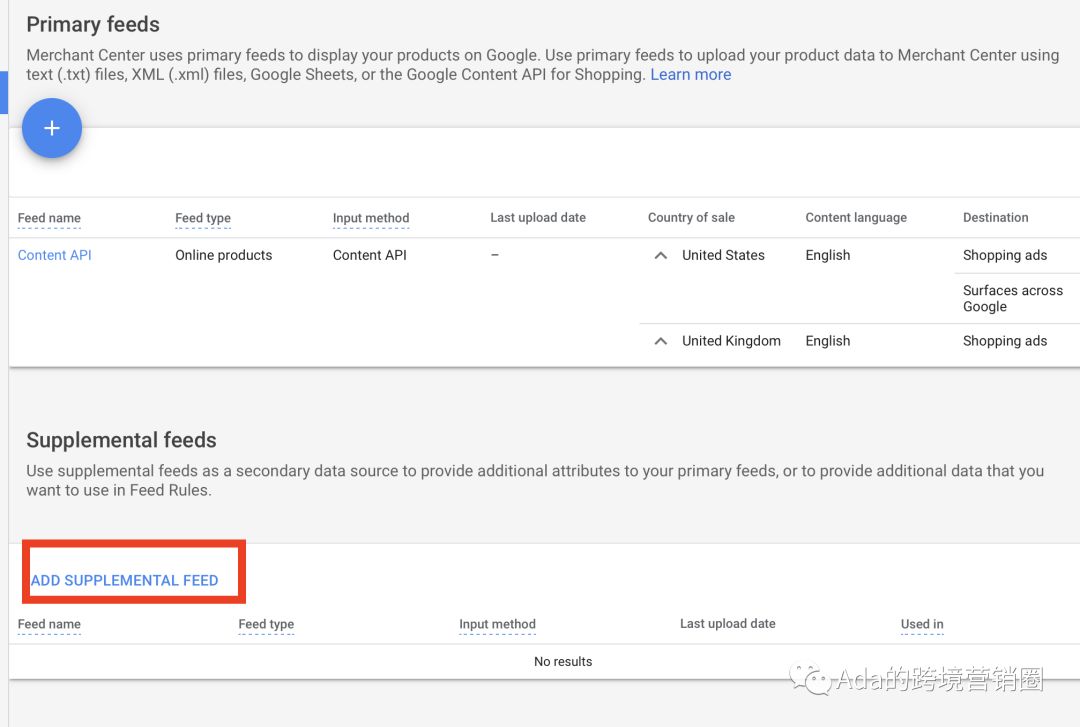The width and height of the screenshot is (1080, 727).
Task: Click supplemental Feed name column header
Action: pos(49,624)
